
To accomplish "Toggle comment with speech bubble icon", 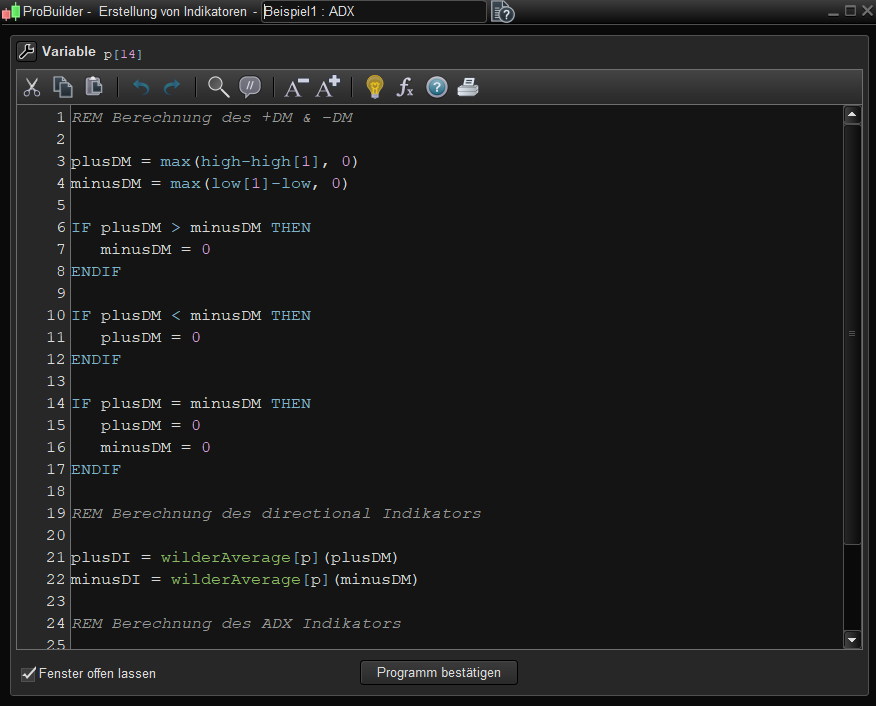I will [250, 87].
